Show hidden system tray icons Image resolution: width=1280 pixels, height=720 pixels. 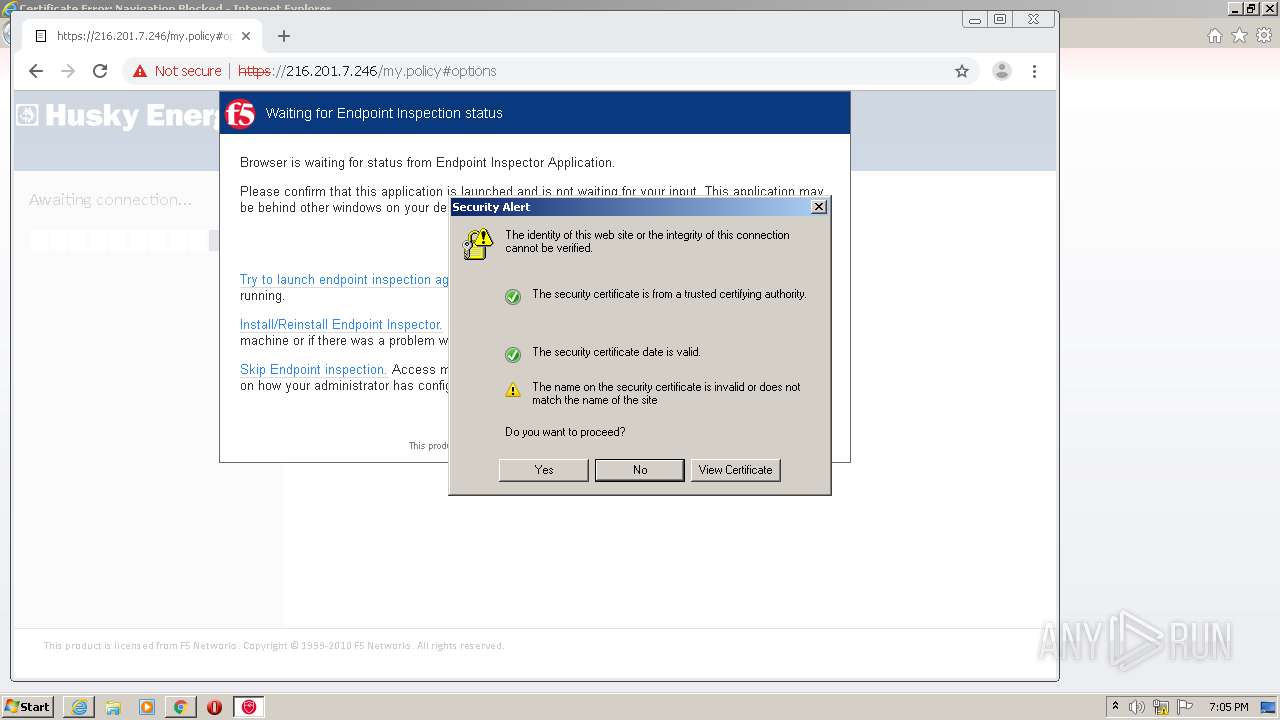tap(1115, 707)
